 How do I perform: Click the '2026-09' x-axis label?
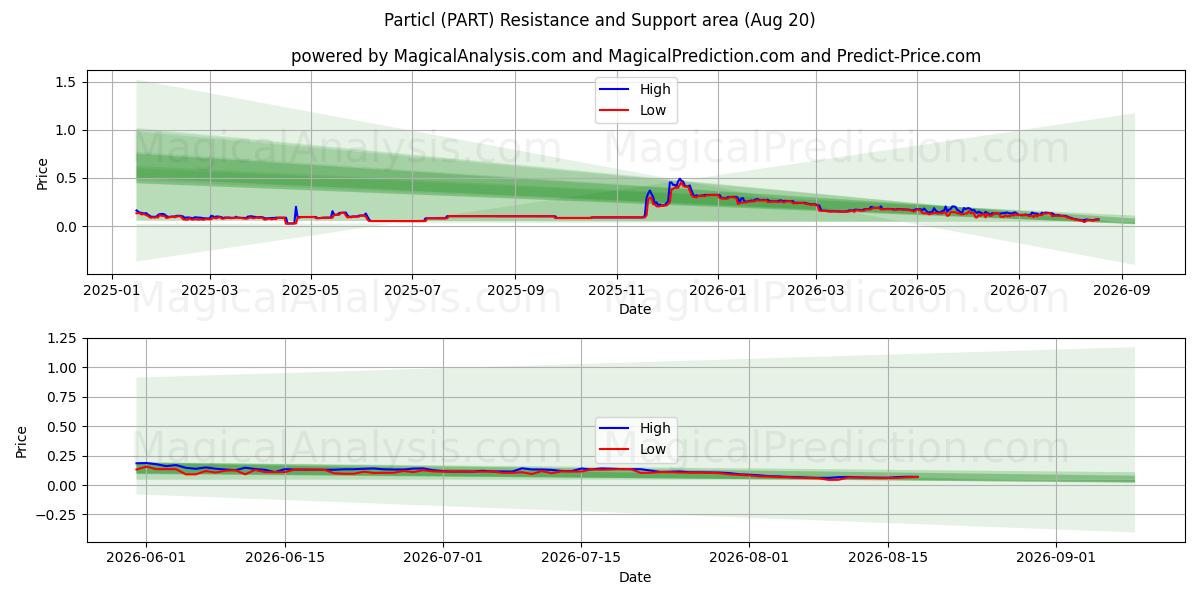1121,290
